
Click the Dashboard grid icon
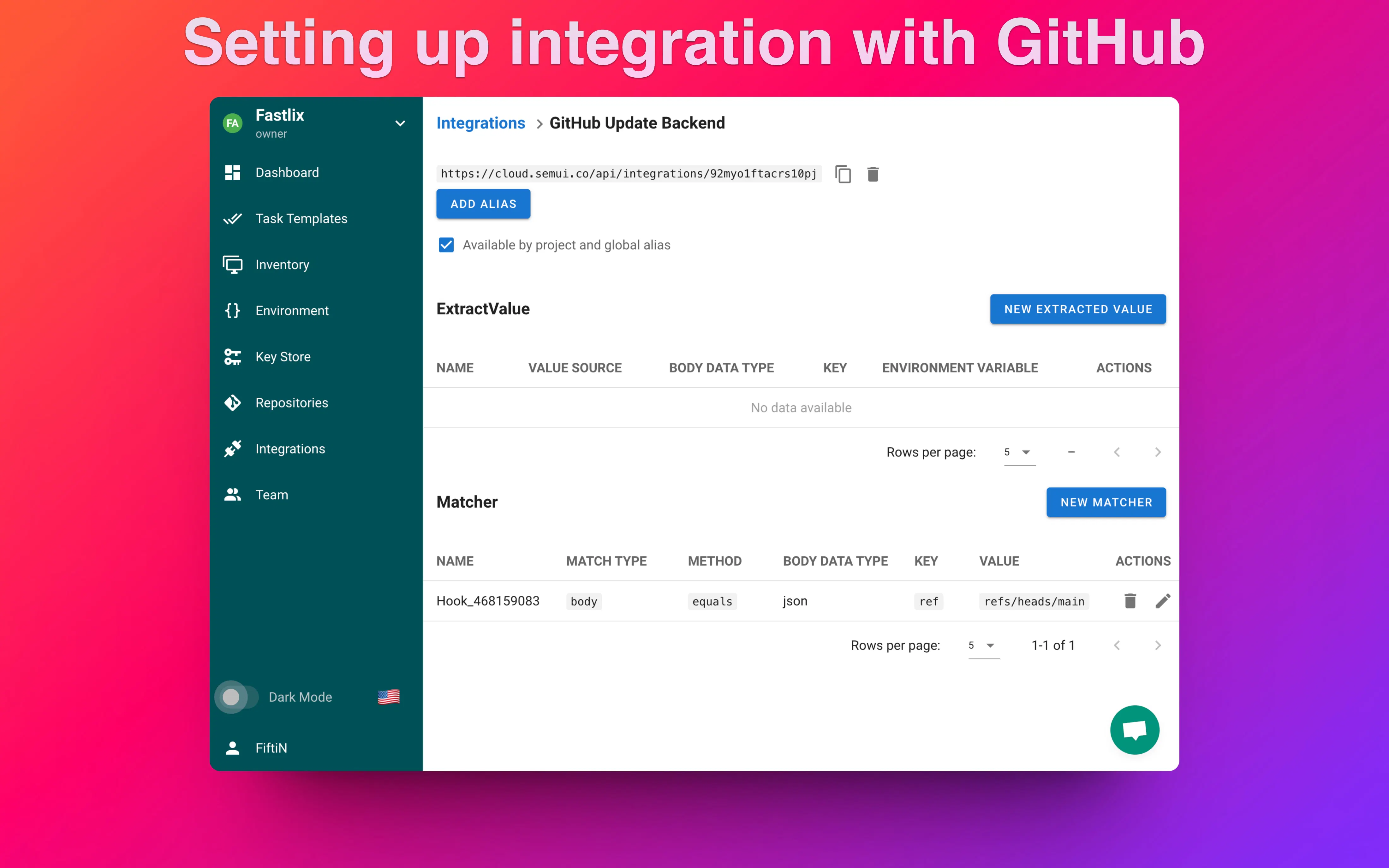click(232, 172)
